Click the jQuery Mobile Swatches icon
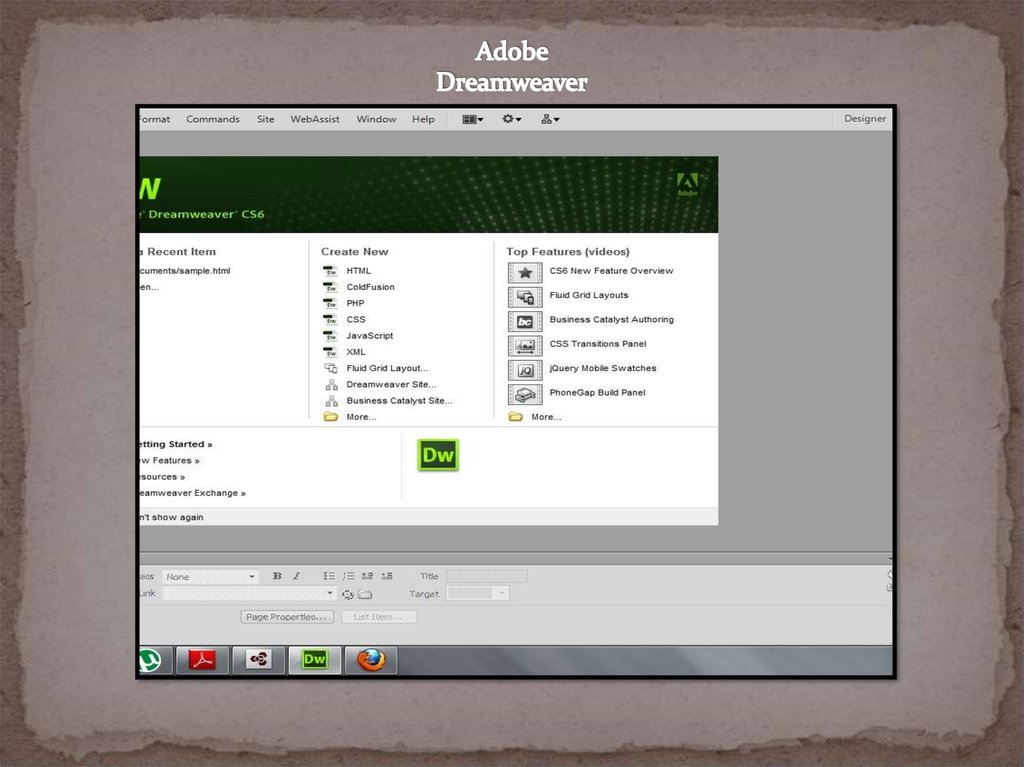 [x=525, y=369]
